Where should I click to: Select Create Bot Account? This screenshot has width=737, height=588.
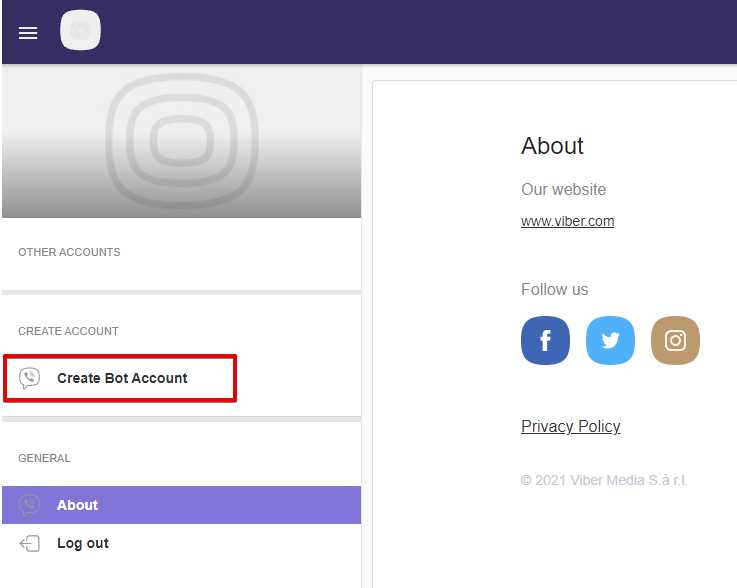pos(120,378)
